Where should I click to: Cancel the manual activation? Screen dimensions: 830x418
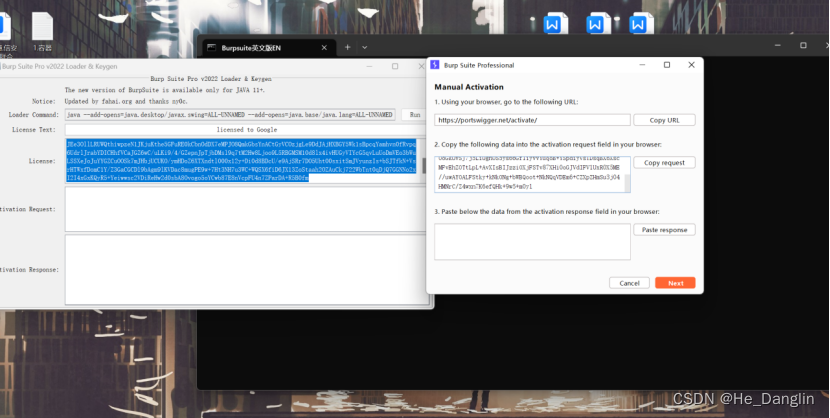click(629, 283)
